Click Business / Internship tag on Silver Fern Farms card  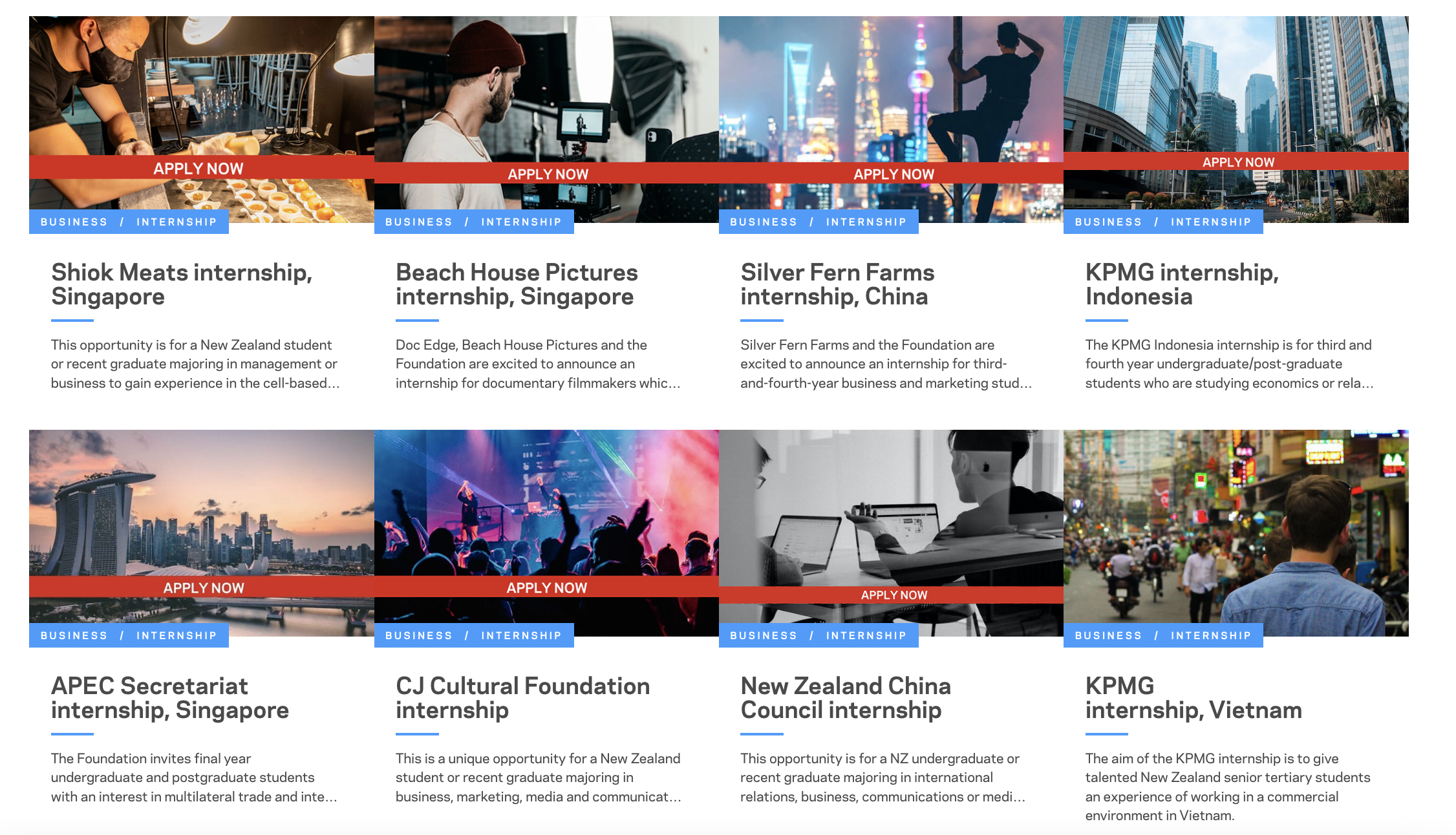tap(819, 222)
